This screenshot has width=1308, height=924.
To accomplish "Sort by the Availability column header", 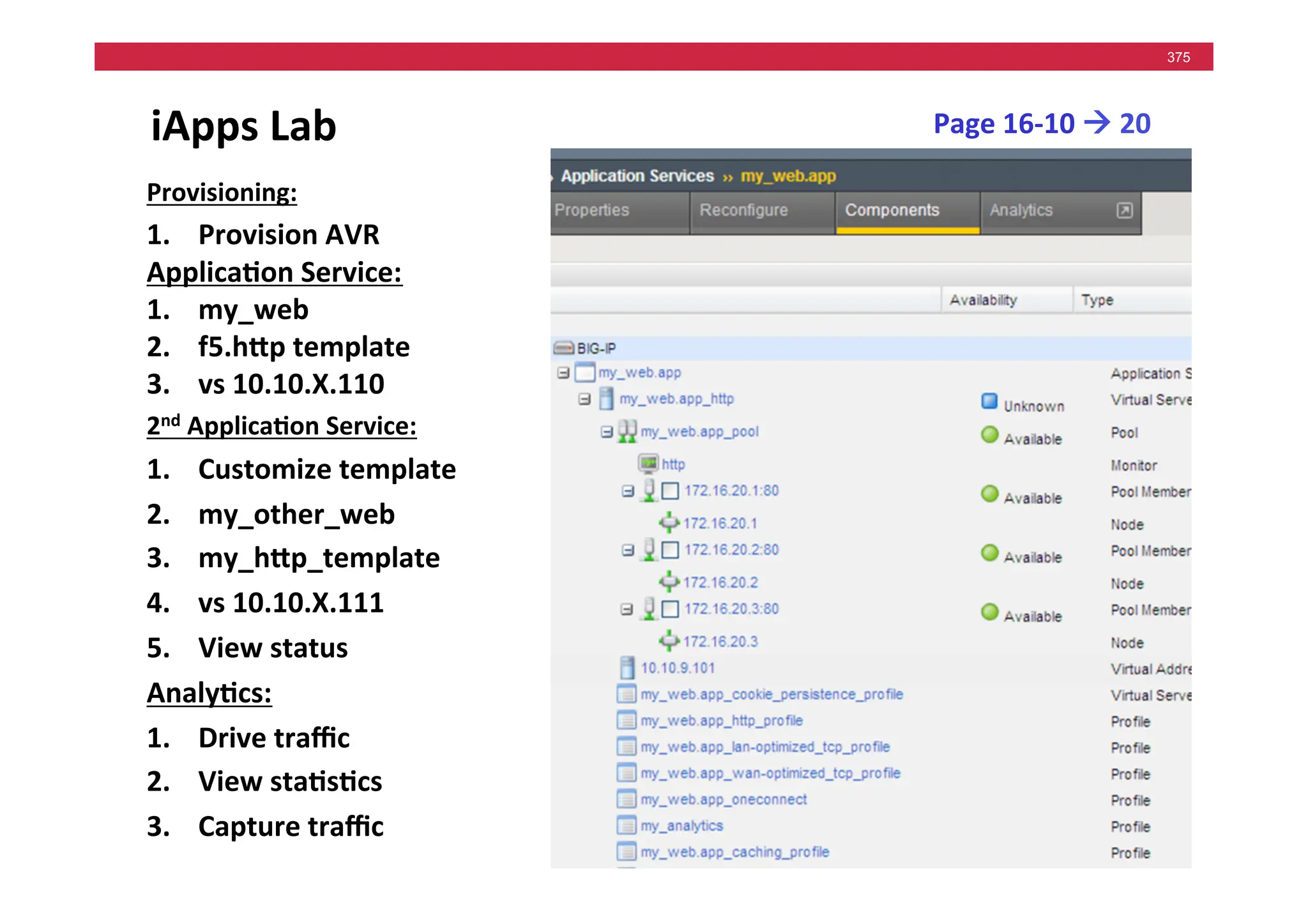I will (x=1007, y=300).
